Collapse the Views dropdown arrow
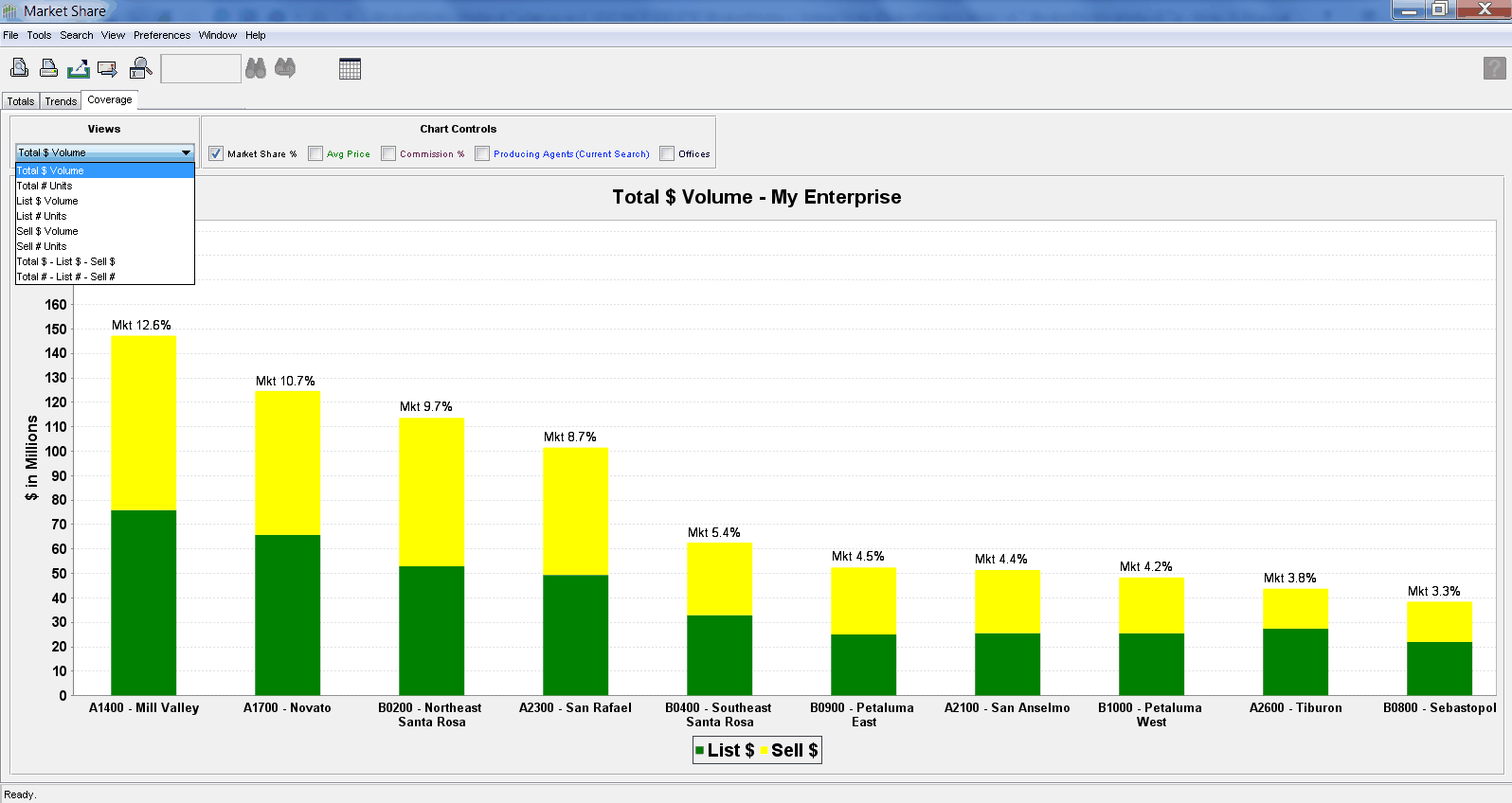1512x803 pixels. click(x=186, y=152)
